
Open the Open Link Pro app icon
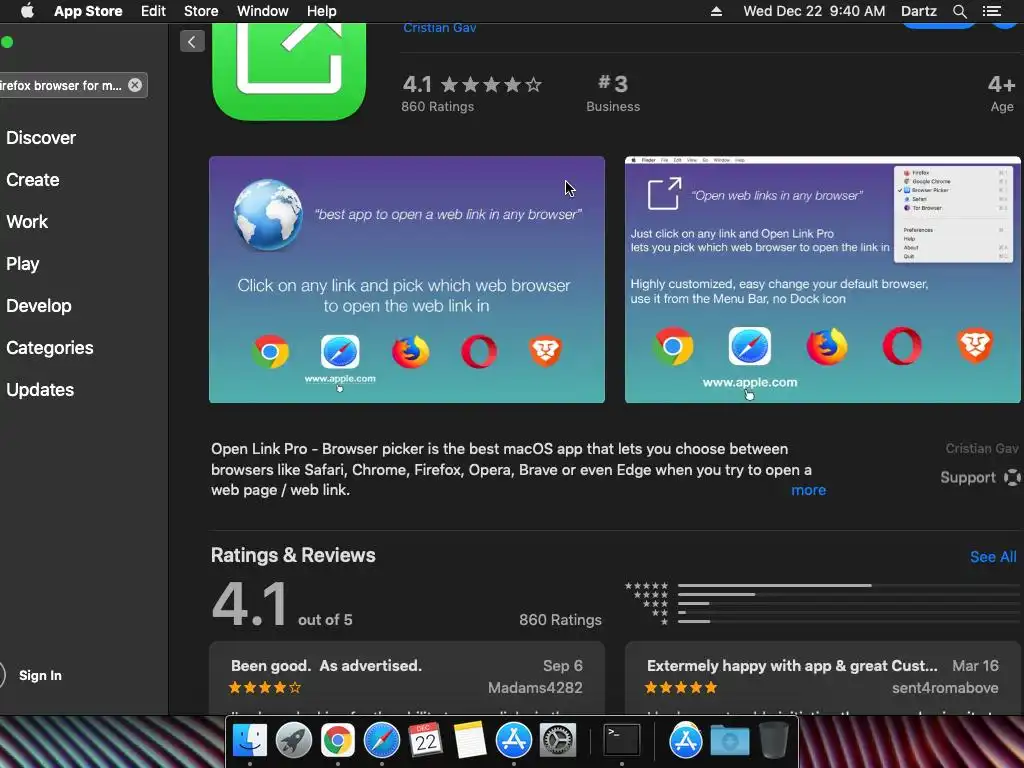pyautogui.click(x=289, y=71)
